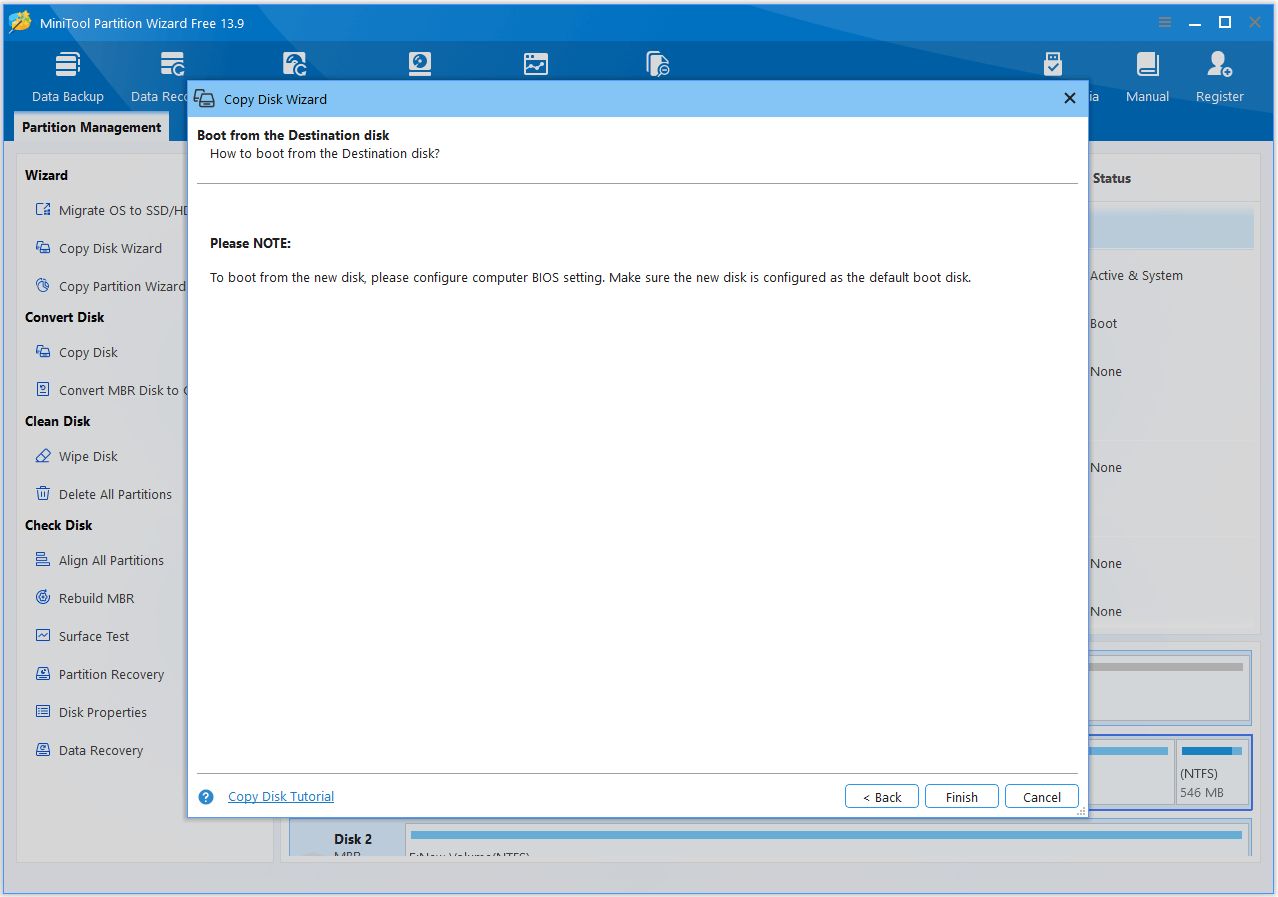Close the Copy Disk Wizard dialog
The width and height of the screenshot is (1278, 897).
pyautogui.click(x=1070, y=98)
